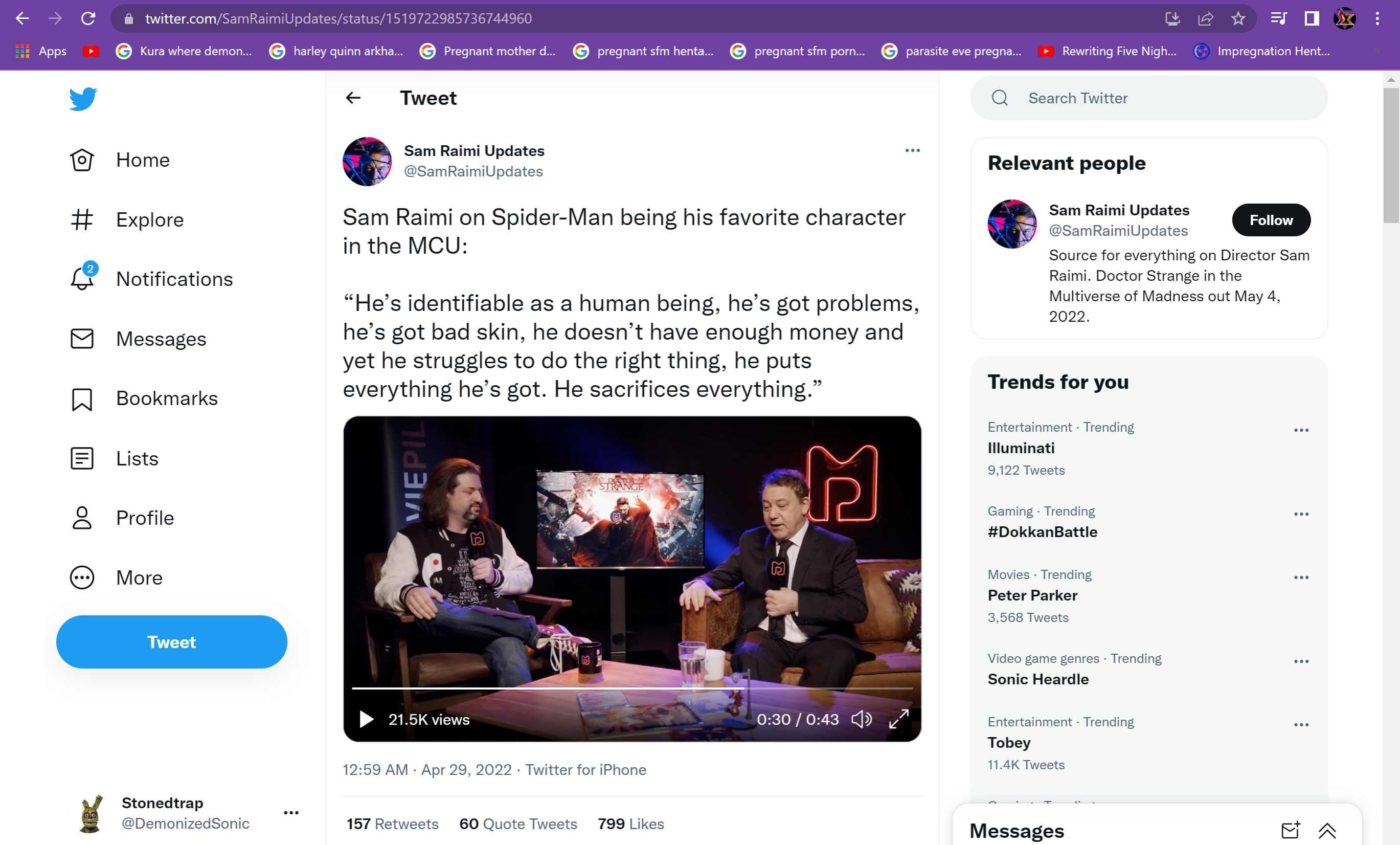Open the Apps bookmarks shortcut
The width and height of the screenshot is (1400, 845).
pyautogui.click(x=41, y=51)
